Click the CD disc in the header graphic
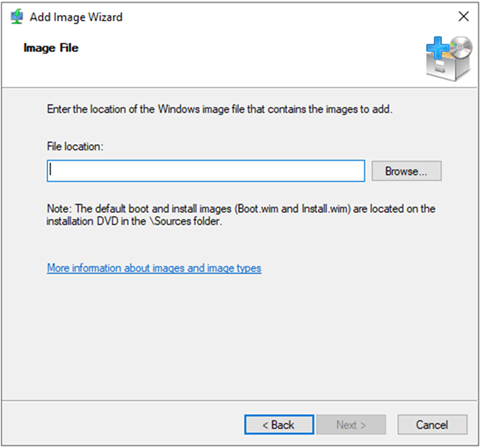The width and height of the screenshot is (481, 448). click(461, 48)
